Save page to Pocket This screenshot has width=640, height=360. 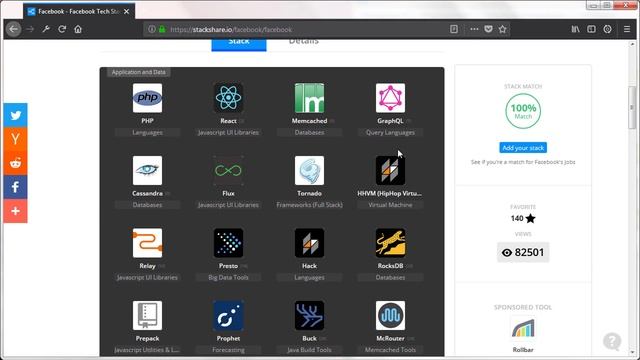[488, 29]
